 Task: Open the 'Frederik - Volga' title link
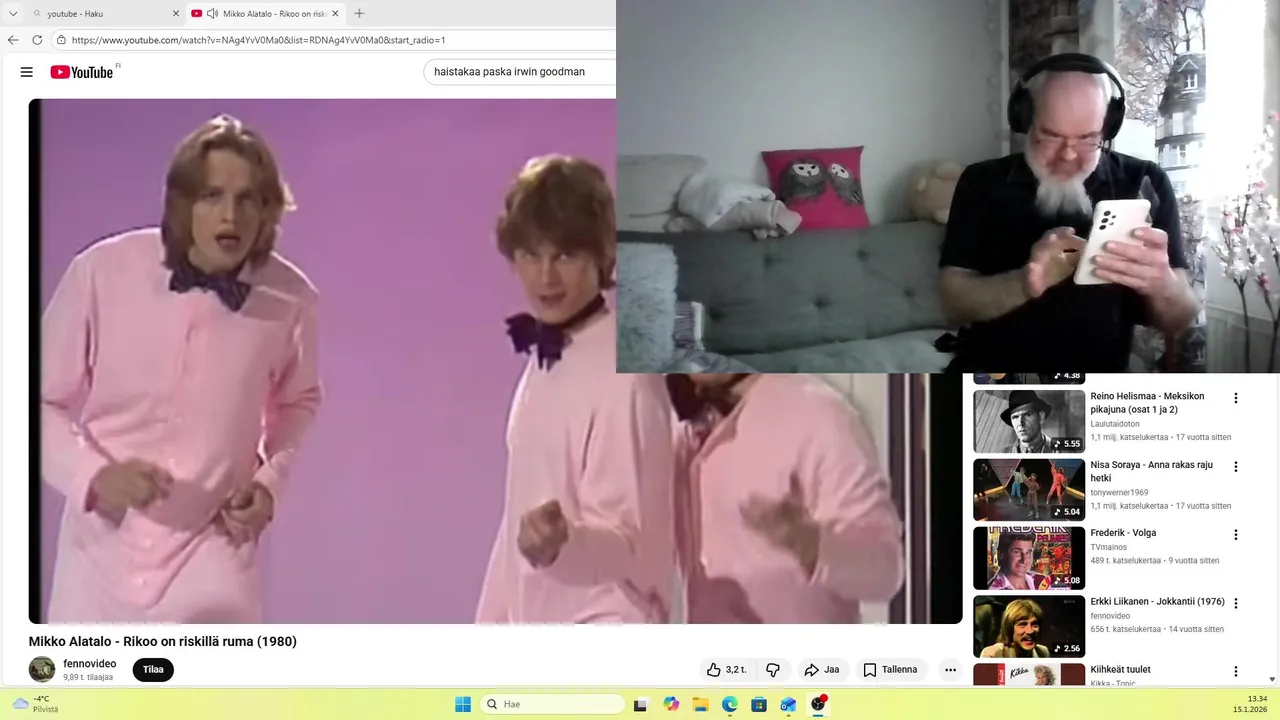pos(1123,533)
